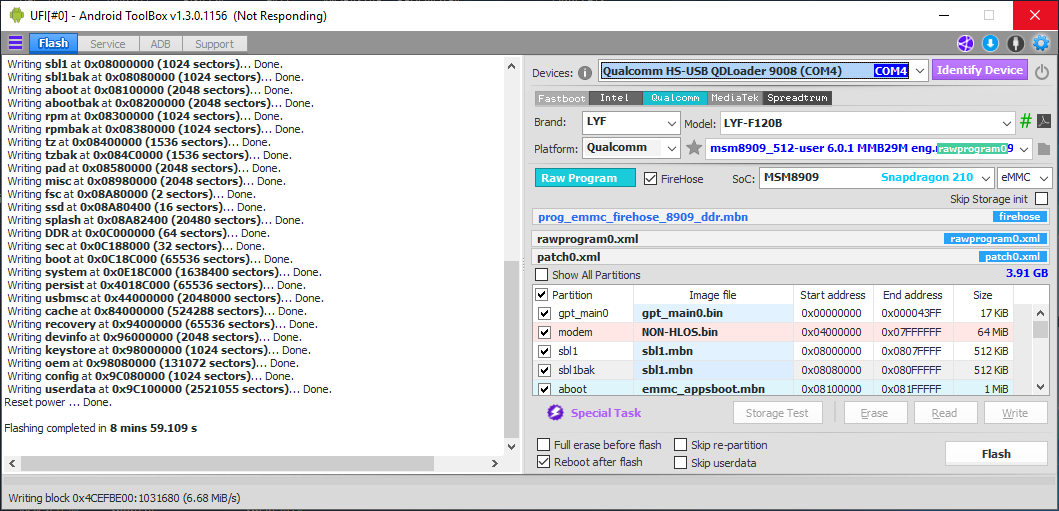Click the Flash button
This screenshot has width=1059, height=511.
pos(996,454)
